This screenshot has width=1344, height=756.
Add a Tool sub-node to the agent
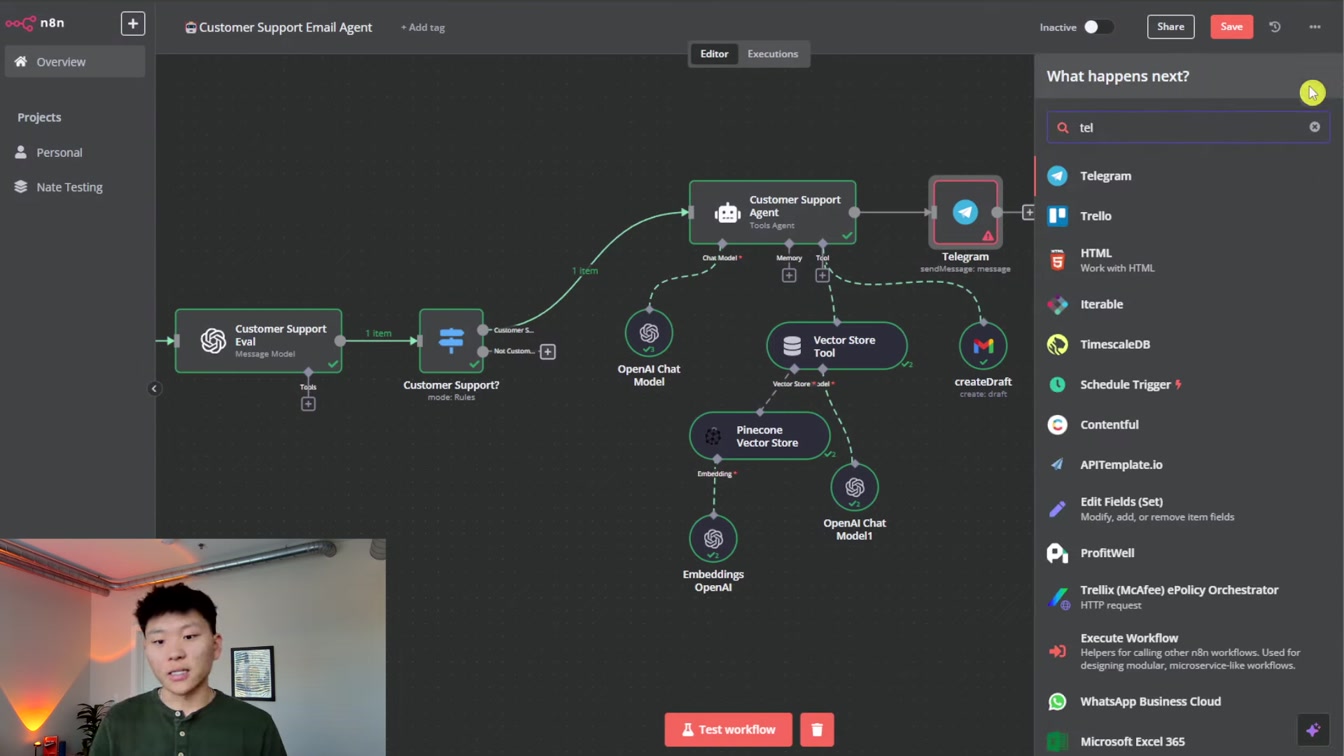point(822,275)
